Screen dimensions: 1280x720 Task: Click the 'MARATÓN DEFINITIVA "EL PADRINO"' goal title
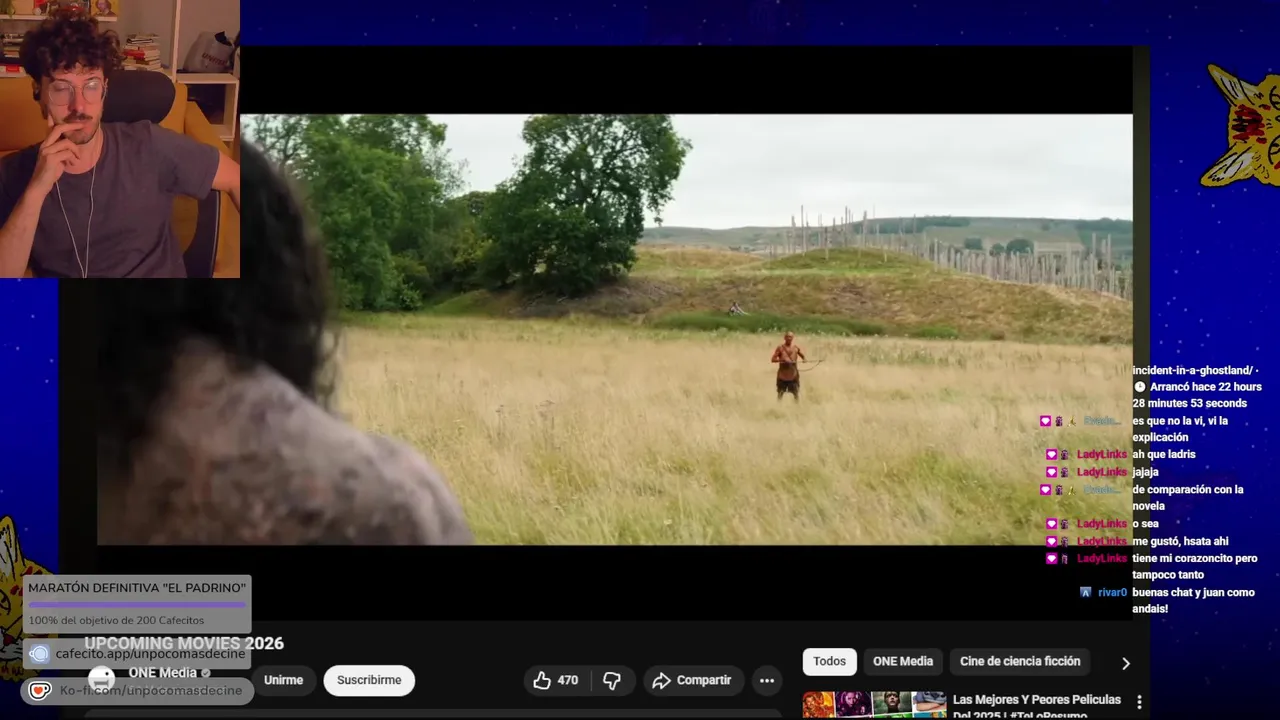pyautogui.click(x=137, y=588)
